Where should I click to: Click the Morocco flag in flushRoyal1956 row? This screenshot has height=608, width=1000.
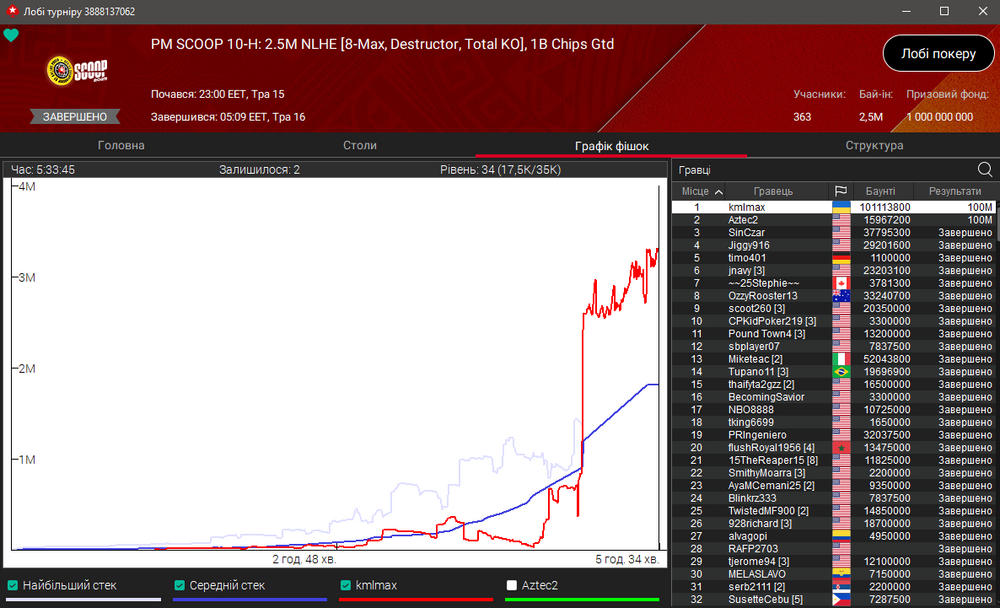click(x=841, y=448)
